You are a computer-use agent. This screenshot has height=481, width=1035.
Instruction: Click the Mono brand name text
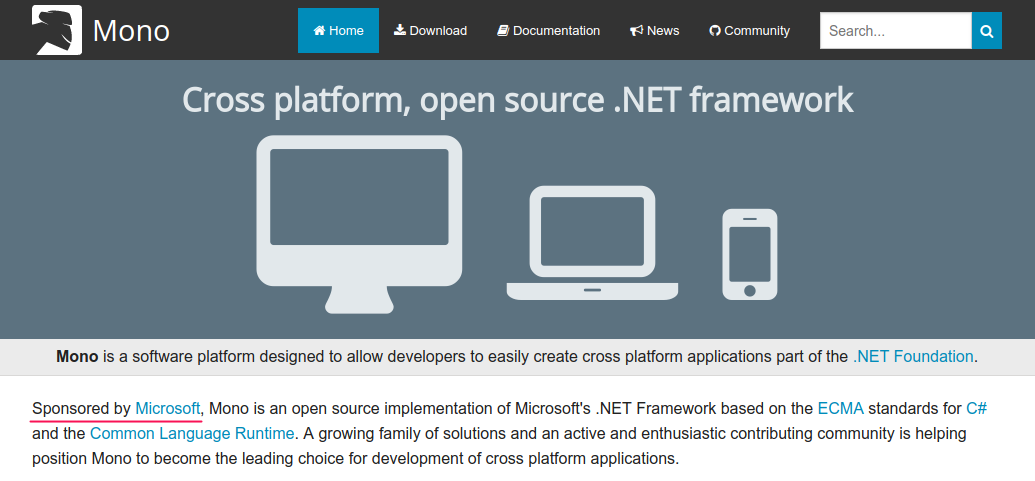click(x=131, y=30)
